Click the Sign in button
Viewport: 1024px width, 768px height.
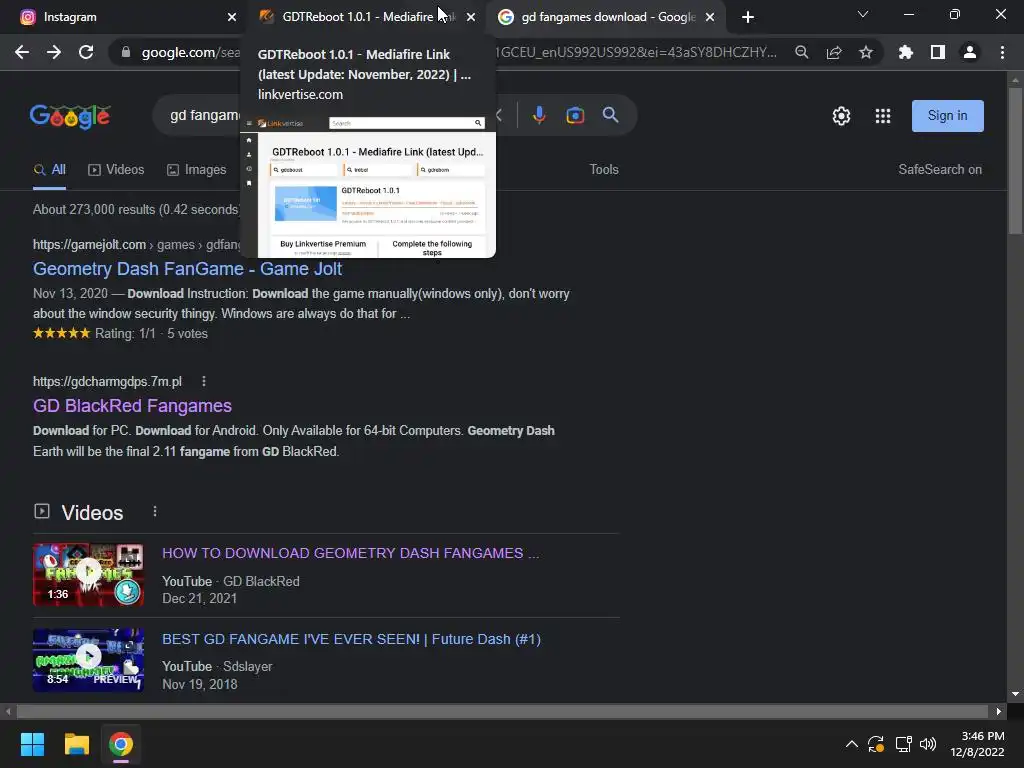[x=948, y=116]
